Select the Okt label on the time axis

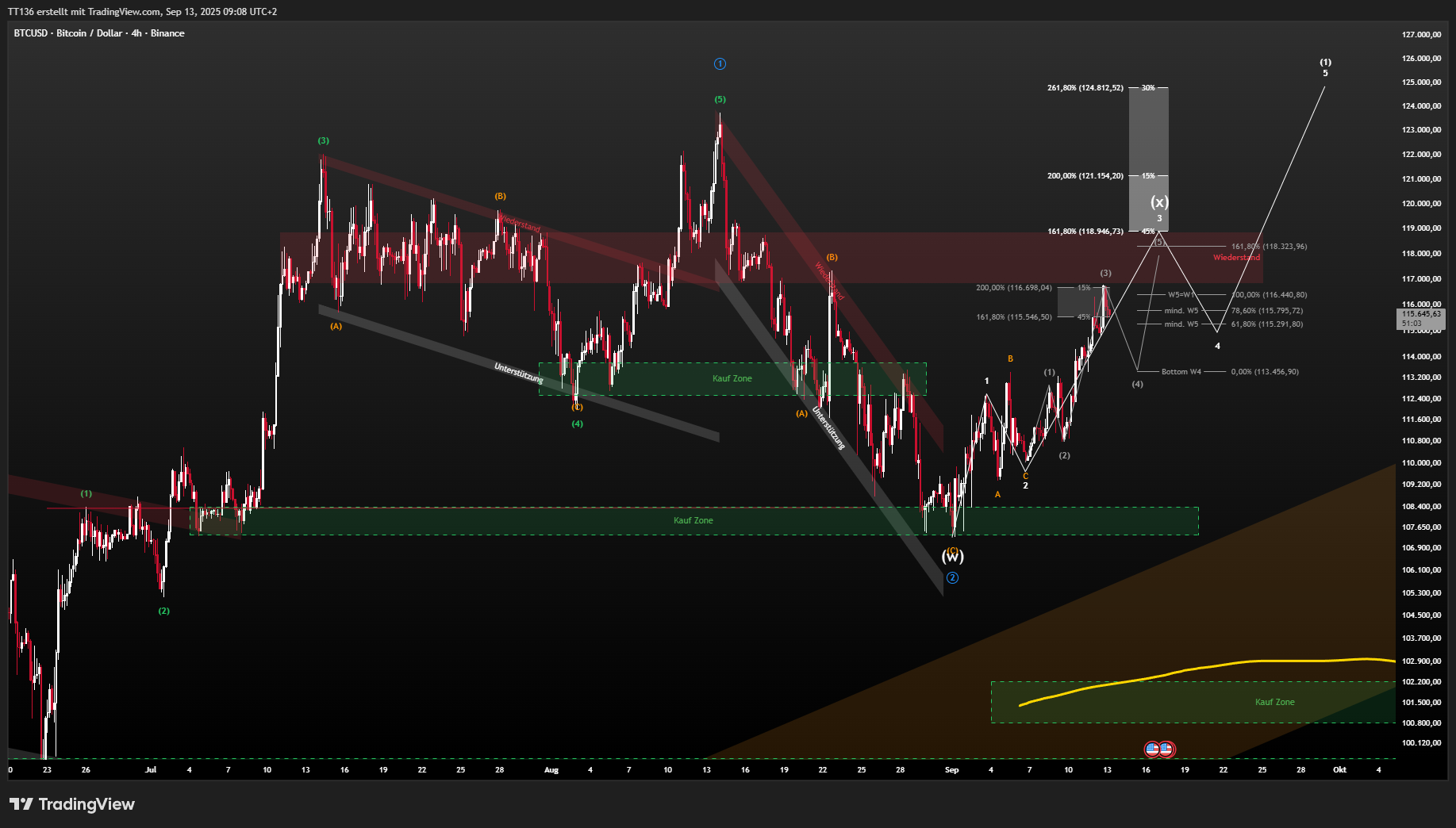(x=1339, y=770)
